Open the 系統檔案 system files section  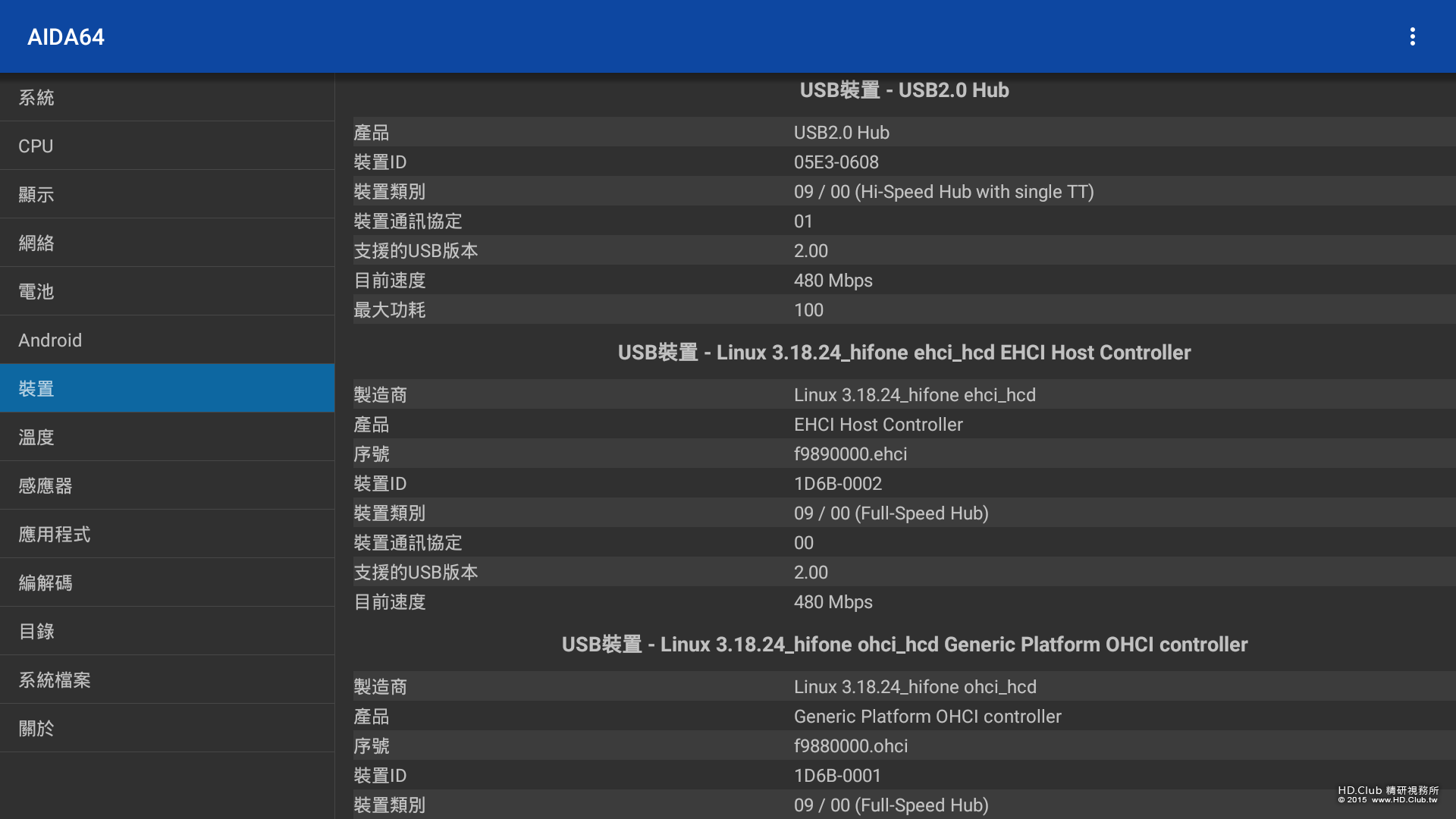[167, 679]
